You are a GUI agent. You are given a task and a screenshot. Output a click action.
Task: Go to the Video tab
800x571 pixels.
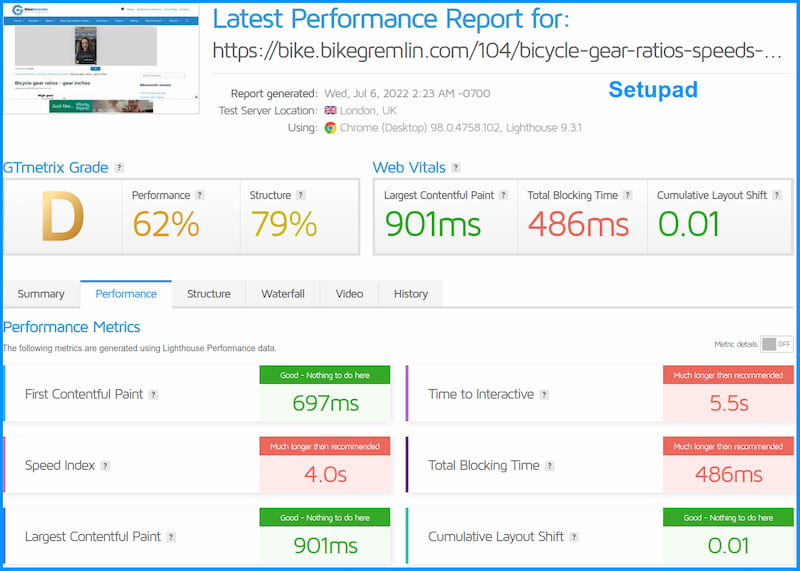pos(349,294)
